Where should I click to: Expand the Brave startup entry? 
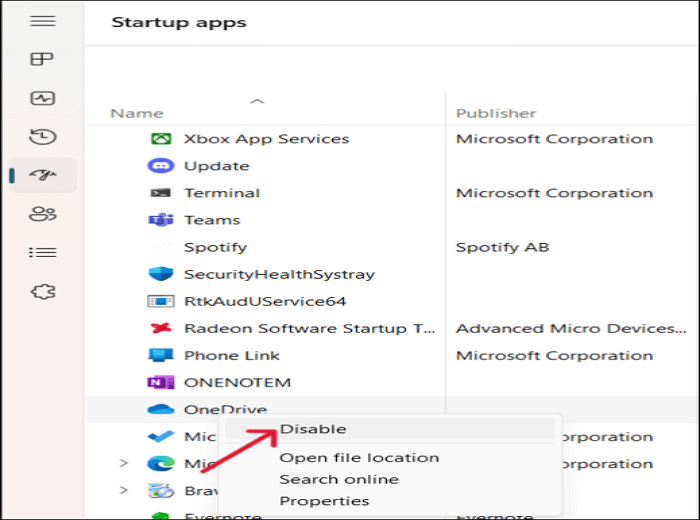click(x=124, y=490)
